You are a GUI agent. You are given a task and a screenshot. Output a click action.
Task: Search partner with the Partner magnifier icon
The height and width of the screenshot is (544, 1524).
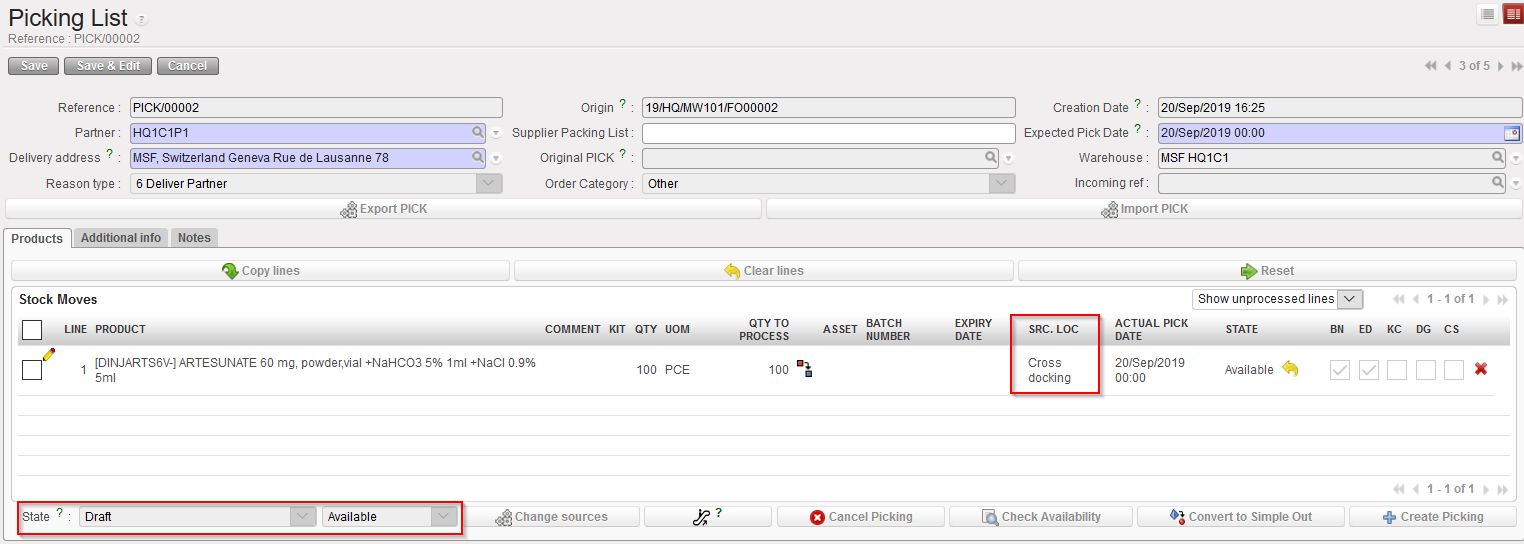pyautogui.click(x=478, y=132)
